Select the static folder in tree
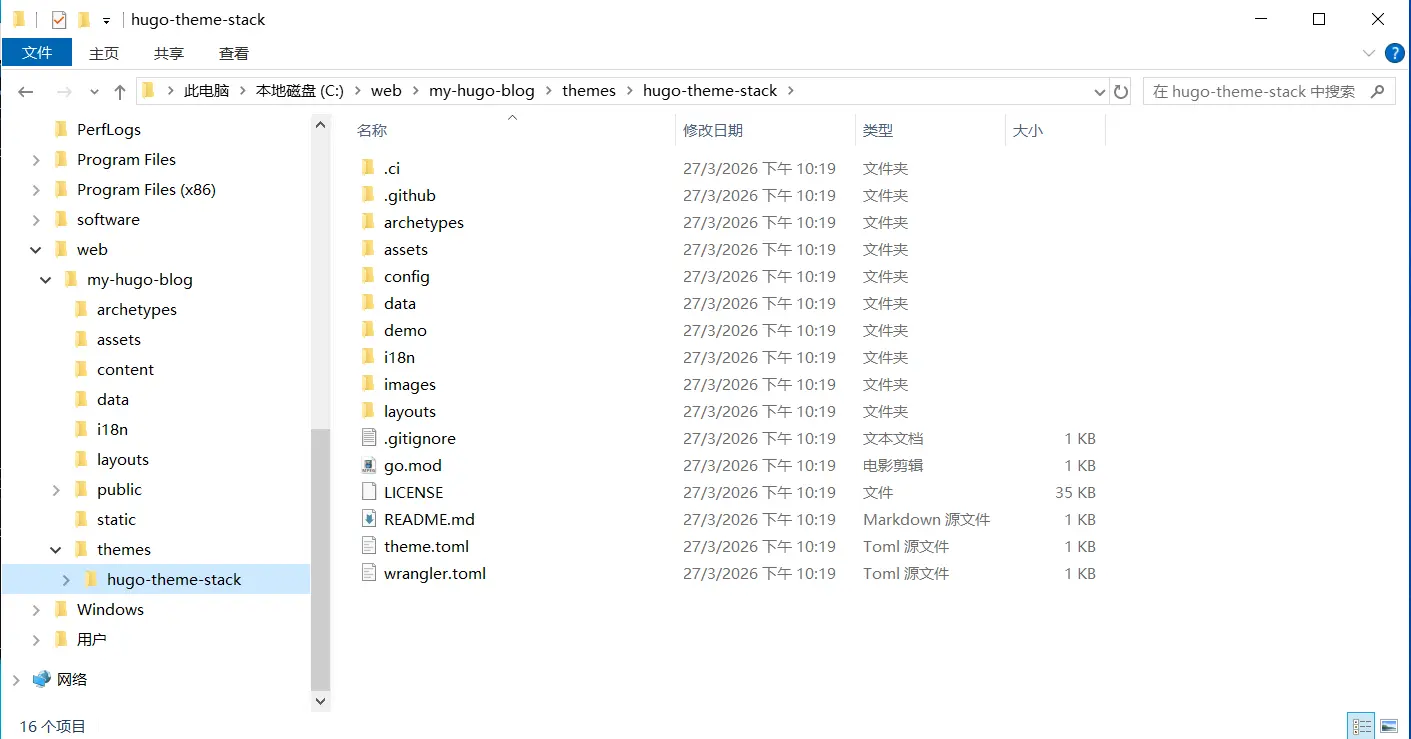 (116, 519)
